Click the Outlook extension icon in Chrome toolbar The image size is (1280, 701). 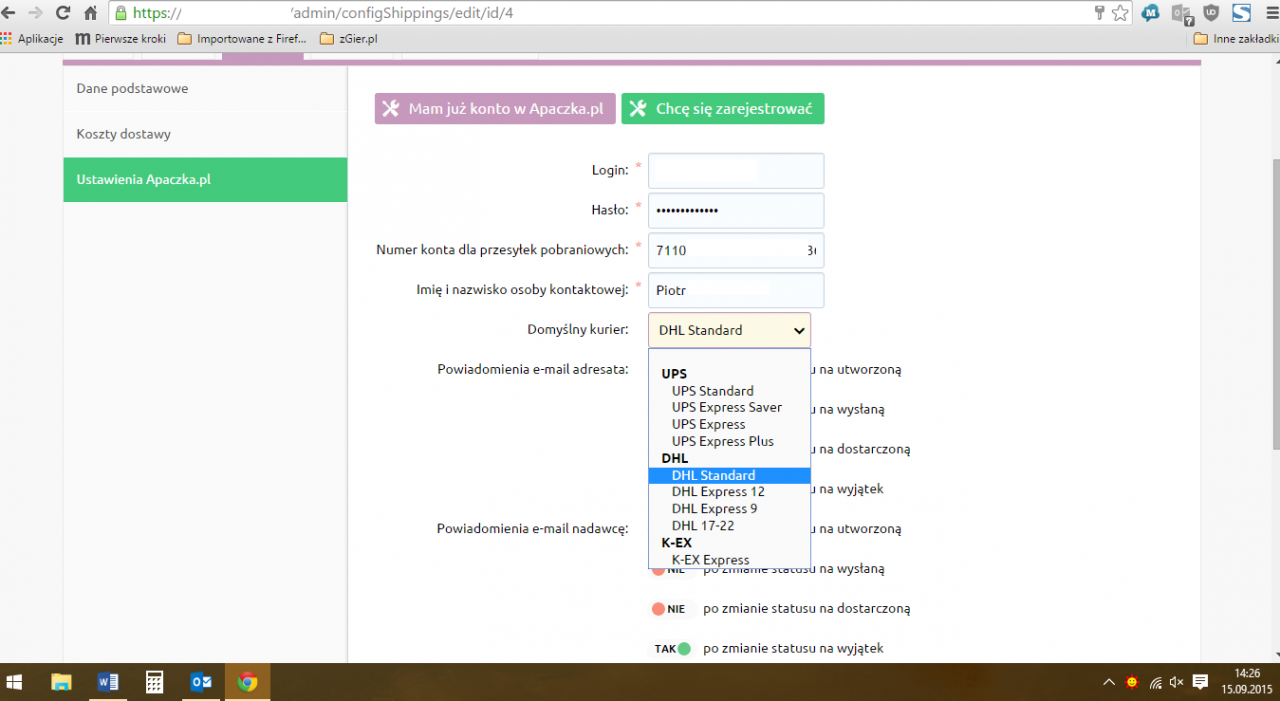coord(1181,13)
